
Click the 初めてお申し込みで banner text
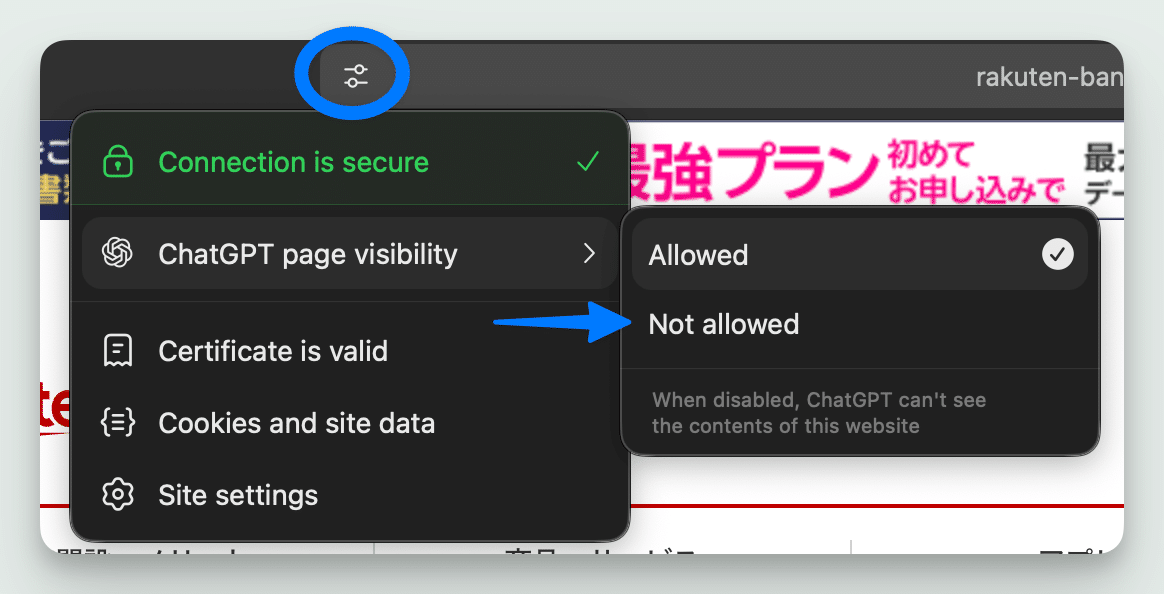pos(975,172)
